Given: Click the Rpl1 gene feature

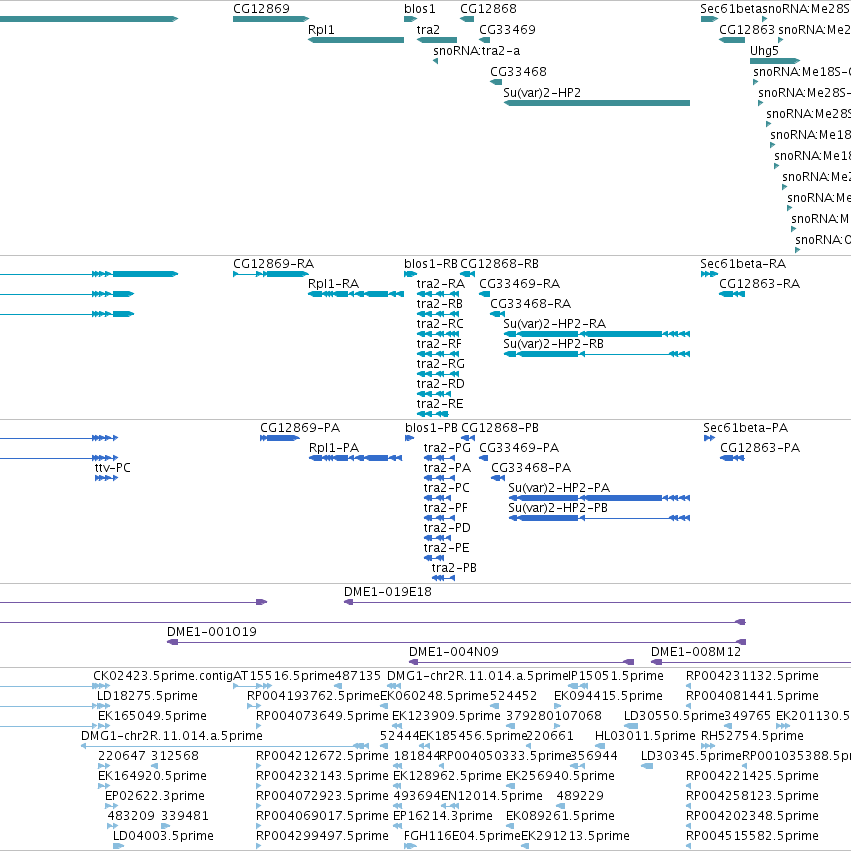Looking at the screenshot, I should 355,40.
